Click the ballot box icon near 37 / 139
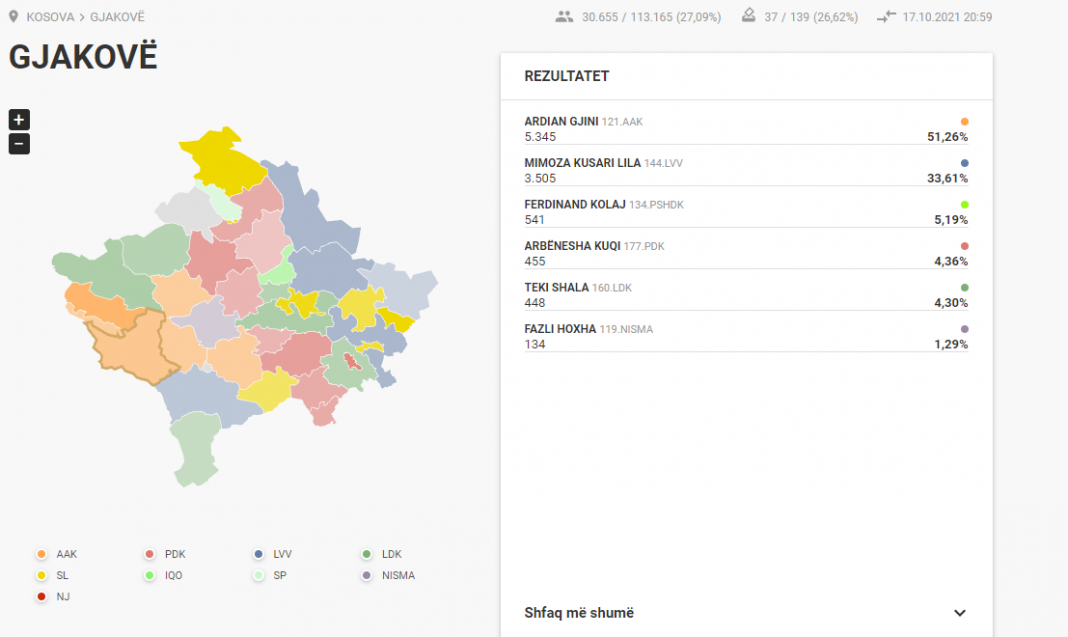The height and width of the screenshot is (637, 1068). click(x=749, y=16)
